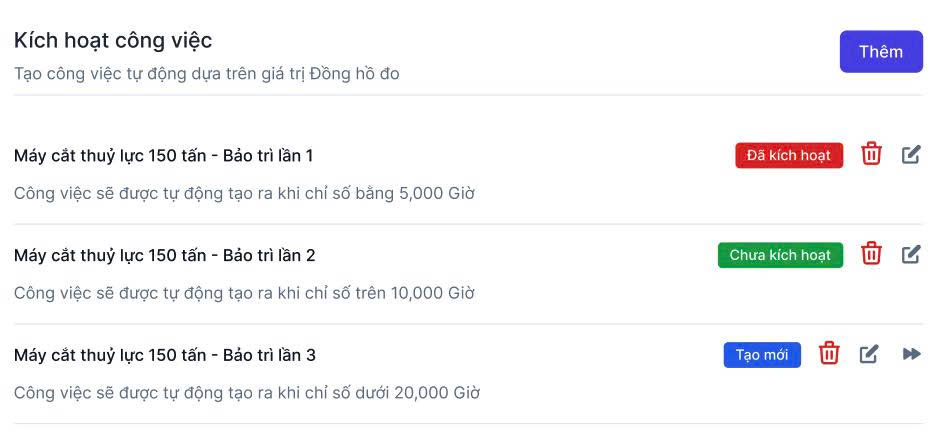943x436 pixels.
Task: Delete the Bảo trì lần 3 trigger
Action: pyautogui.click(x=829, y=354)
